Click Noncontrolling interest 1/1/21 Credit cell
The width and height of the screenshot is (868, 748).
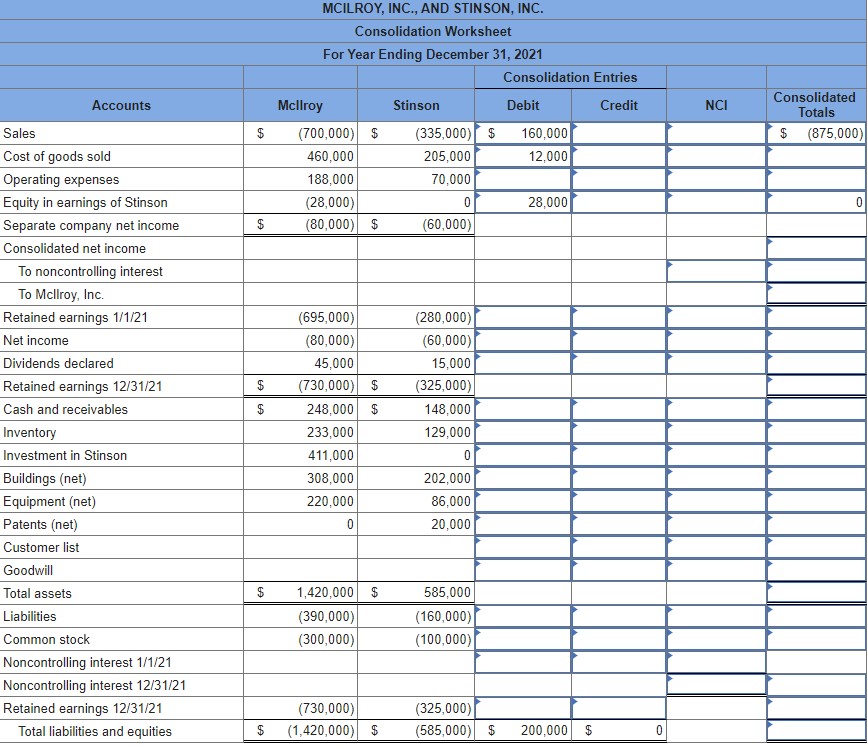[x=619, y=662]
